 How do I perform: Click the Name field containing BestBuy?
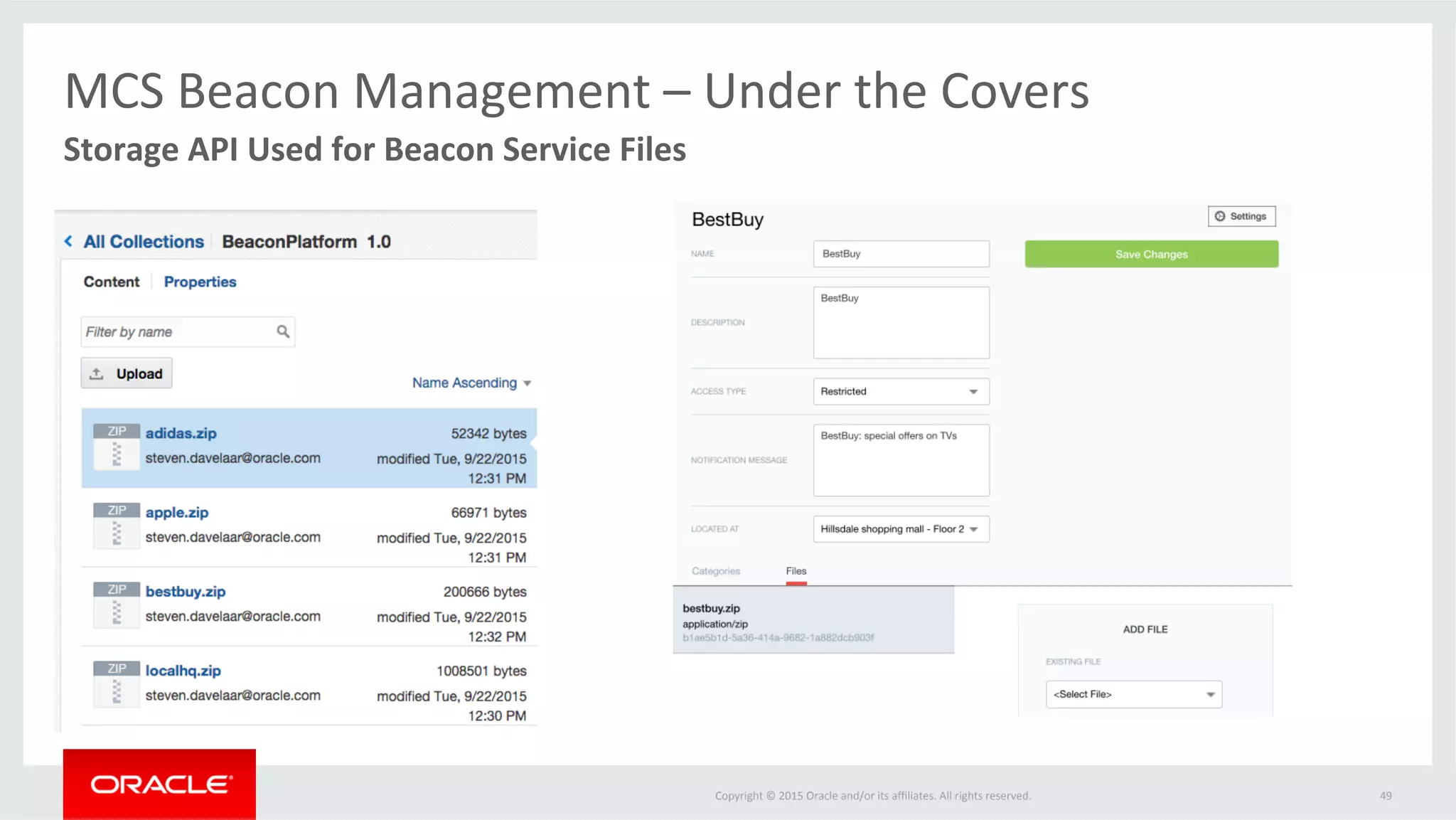click(x=901, y=254)
